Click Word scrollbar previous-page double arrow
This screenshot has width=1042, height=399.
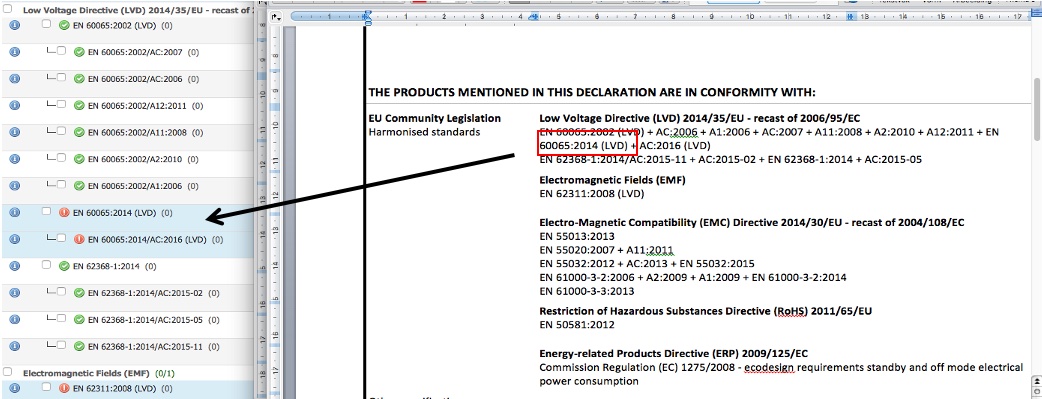coord(1036,381)
